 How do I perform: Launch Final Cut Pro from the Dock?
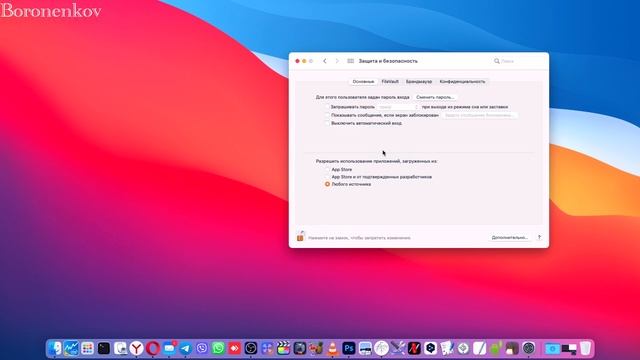click(x=283, y=348)
